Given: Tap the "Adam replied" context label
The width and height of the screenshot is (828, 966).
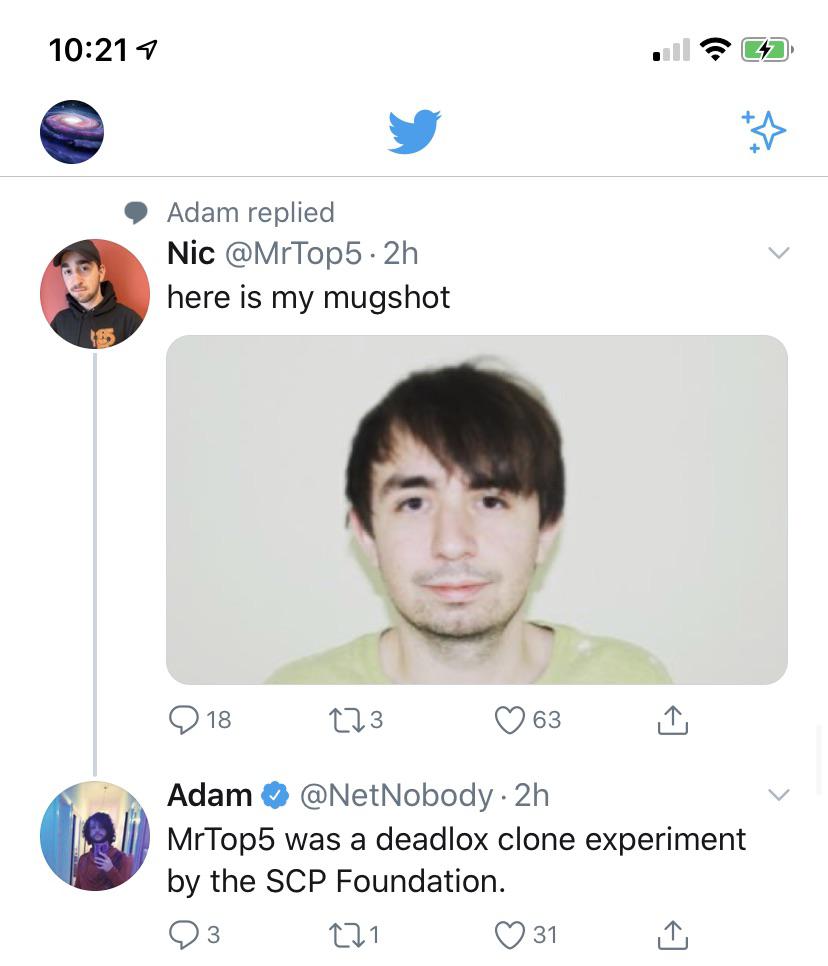Looking at the screenshot, I should coord(250,212).
